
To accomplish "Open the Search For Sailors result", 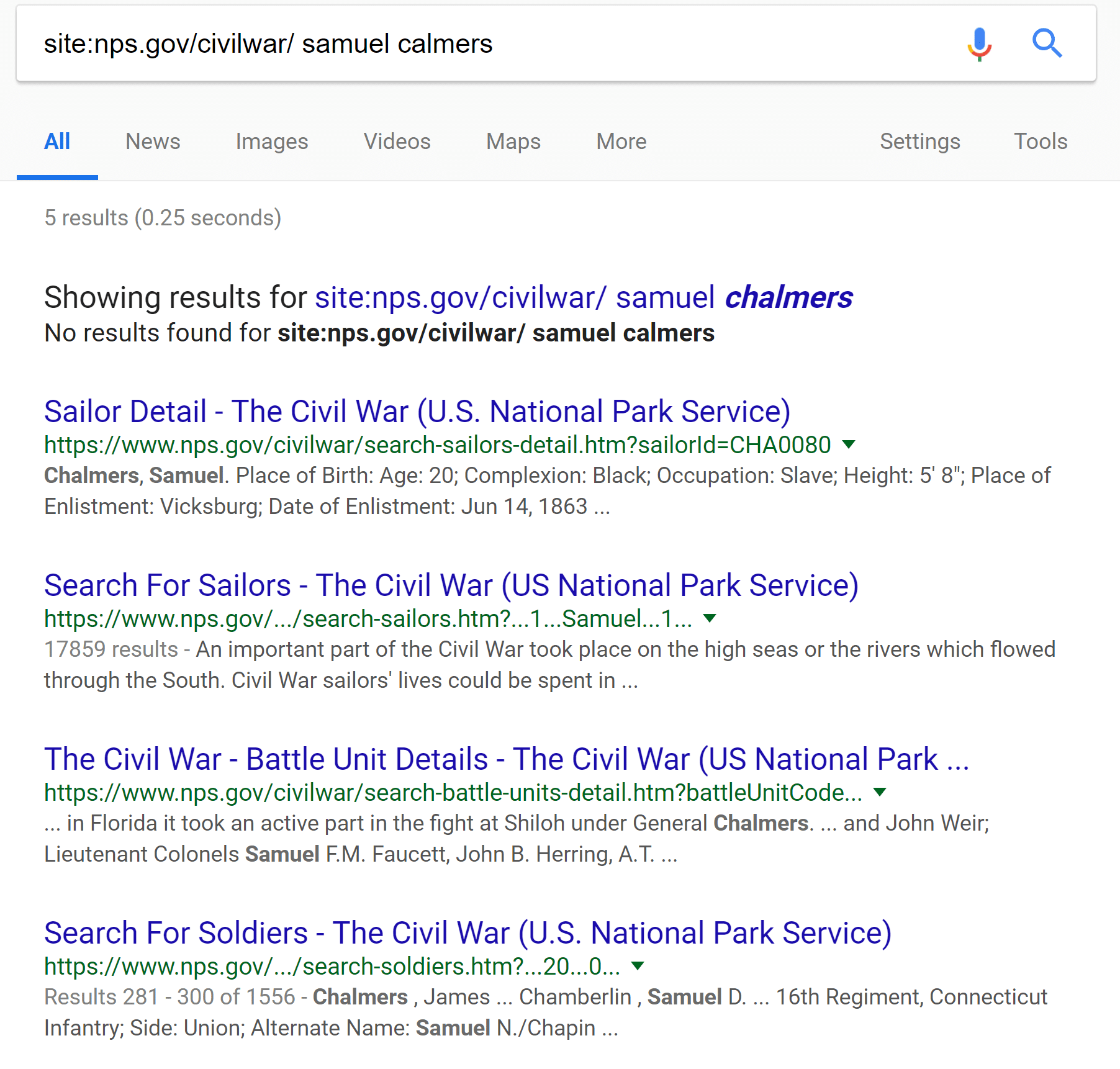I will [451, 585].
